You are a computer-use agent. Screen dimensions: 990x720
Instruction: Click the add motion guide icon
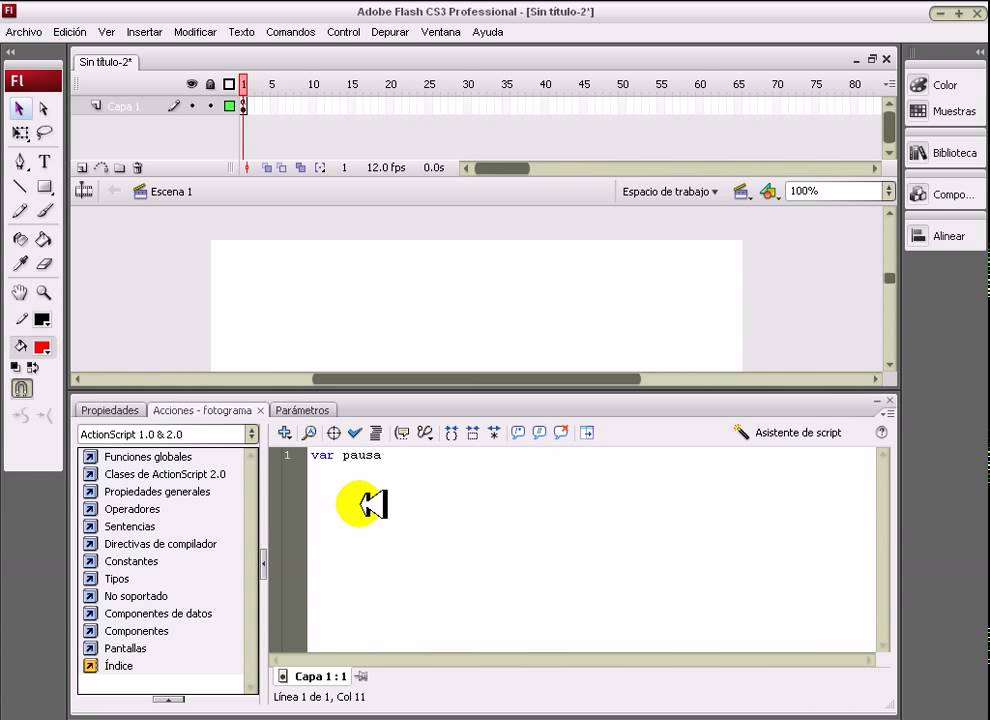101,168
